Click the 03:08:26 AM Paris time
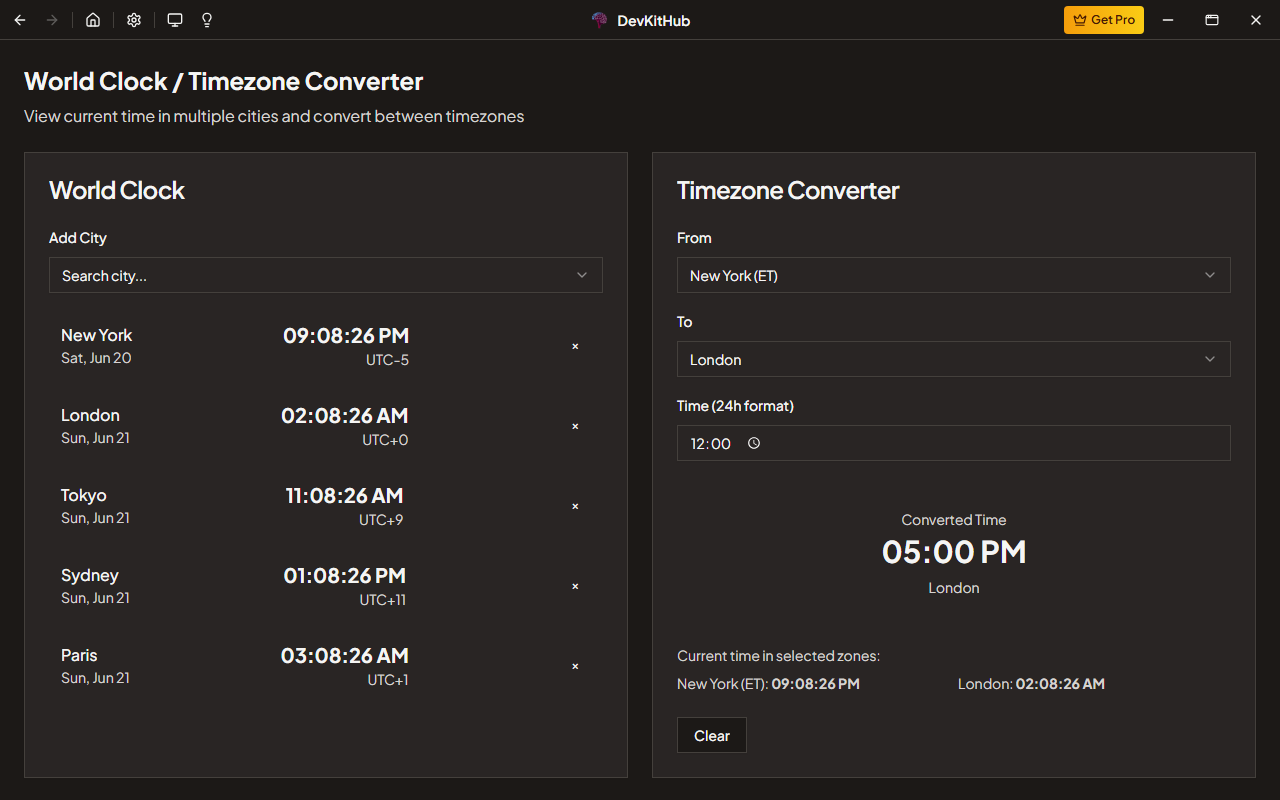This screenshot has height=800, width=1280. (x=345, y=655)
